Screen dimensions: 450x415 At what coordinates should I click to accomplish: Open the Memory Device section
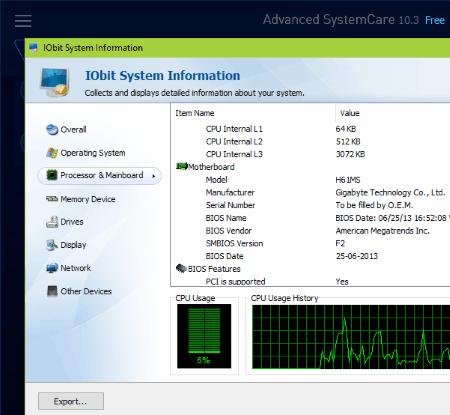pyautogui.click(x=88, y=199)
